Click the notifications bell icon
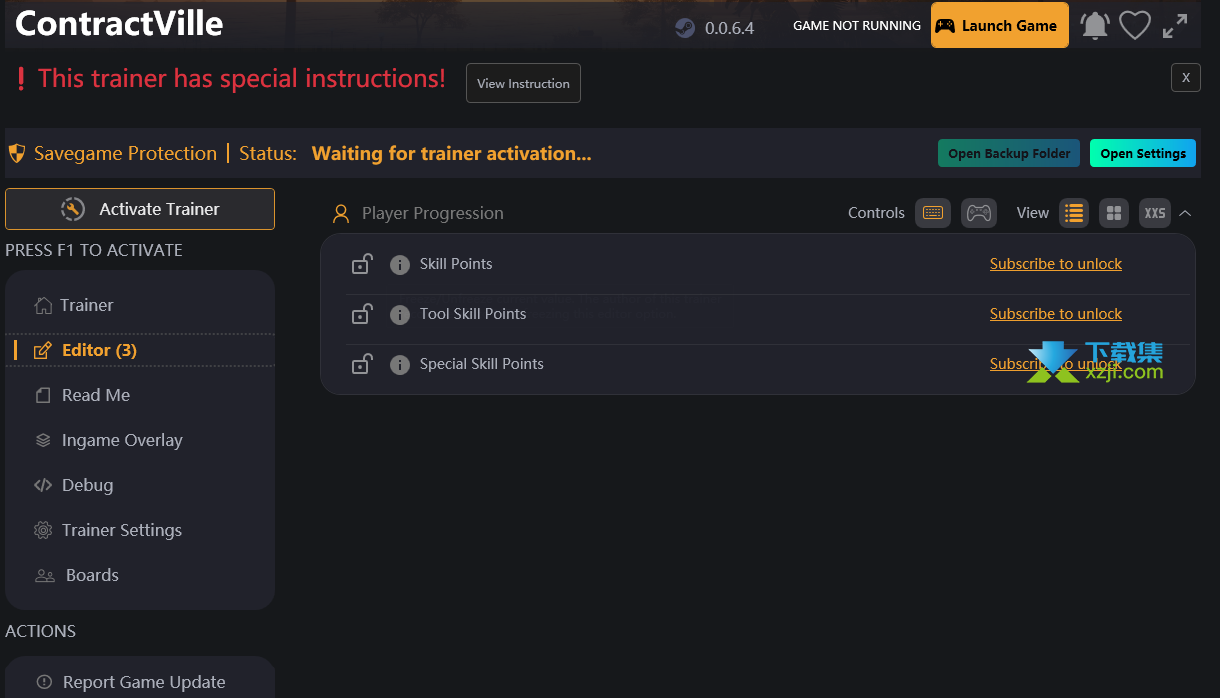The height and width of the screenshot is (698, 1220). click(1095, 26)
